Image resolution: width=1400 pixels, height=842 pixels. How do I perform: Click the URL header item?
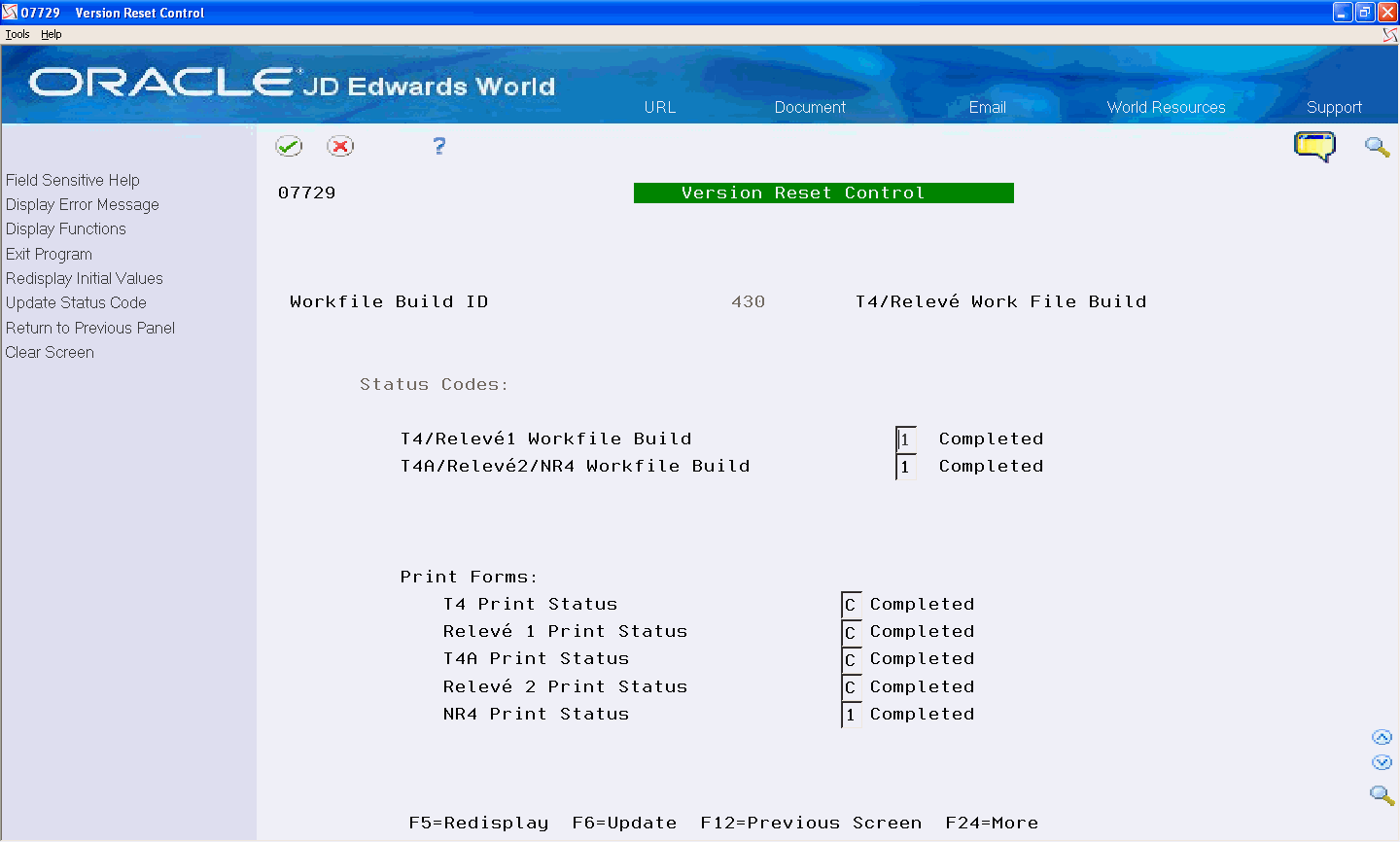click(x=659, y=107)
